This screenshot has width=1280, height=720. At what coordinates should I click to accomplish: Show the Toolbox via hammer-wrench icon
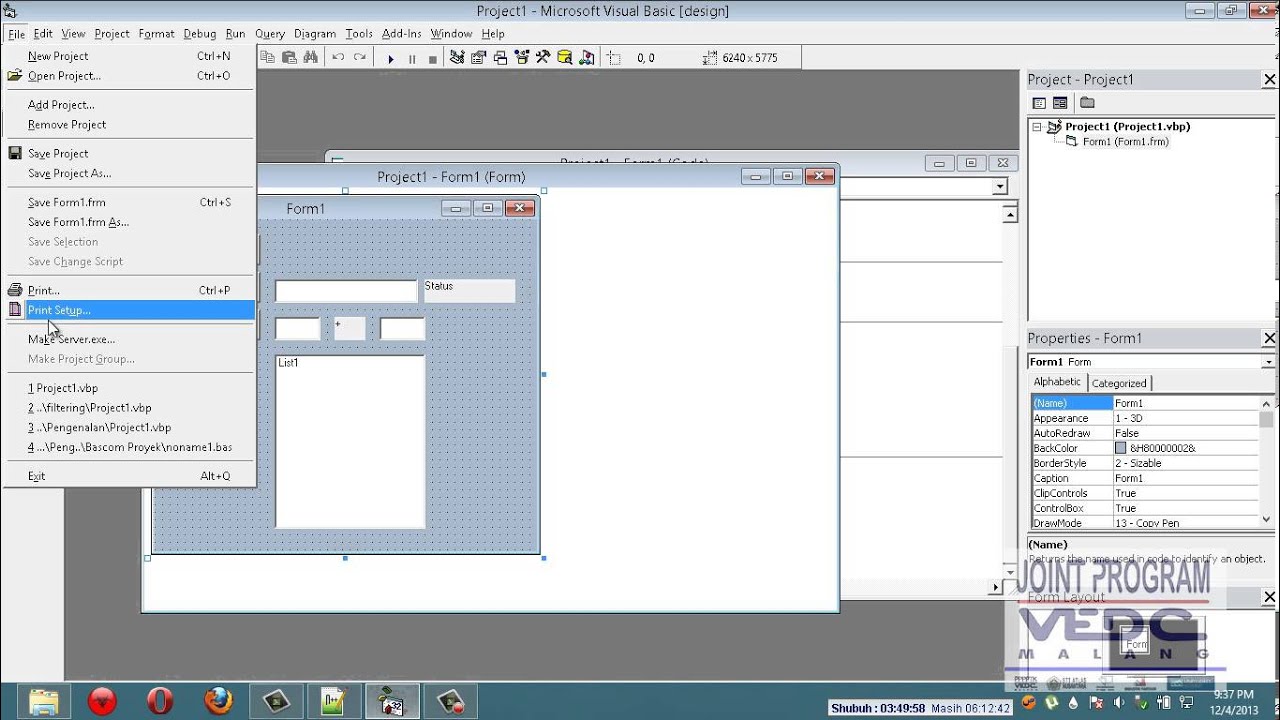(543, 58)
